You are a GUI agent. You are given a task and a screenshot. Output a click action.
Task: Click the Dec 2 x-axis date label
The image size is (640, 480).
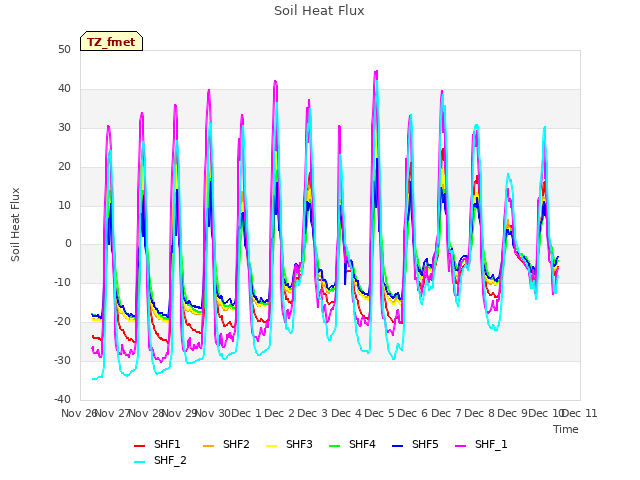[280, 413]
